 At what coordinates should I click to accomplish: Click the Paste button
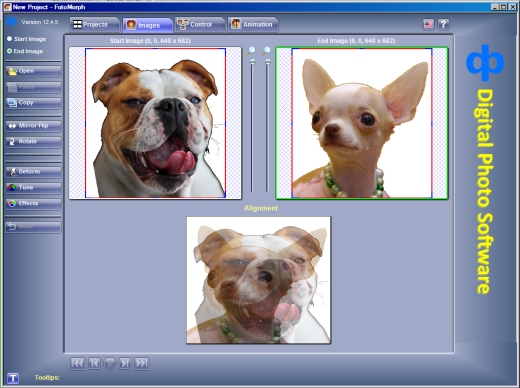pyautogui.click(x=33, y=87)
